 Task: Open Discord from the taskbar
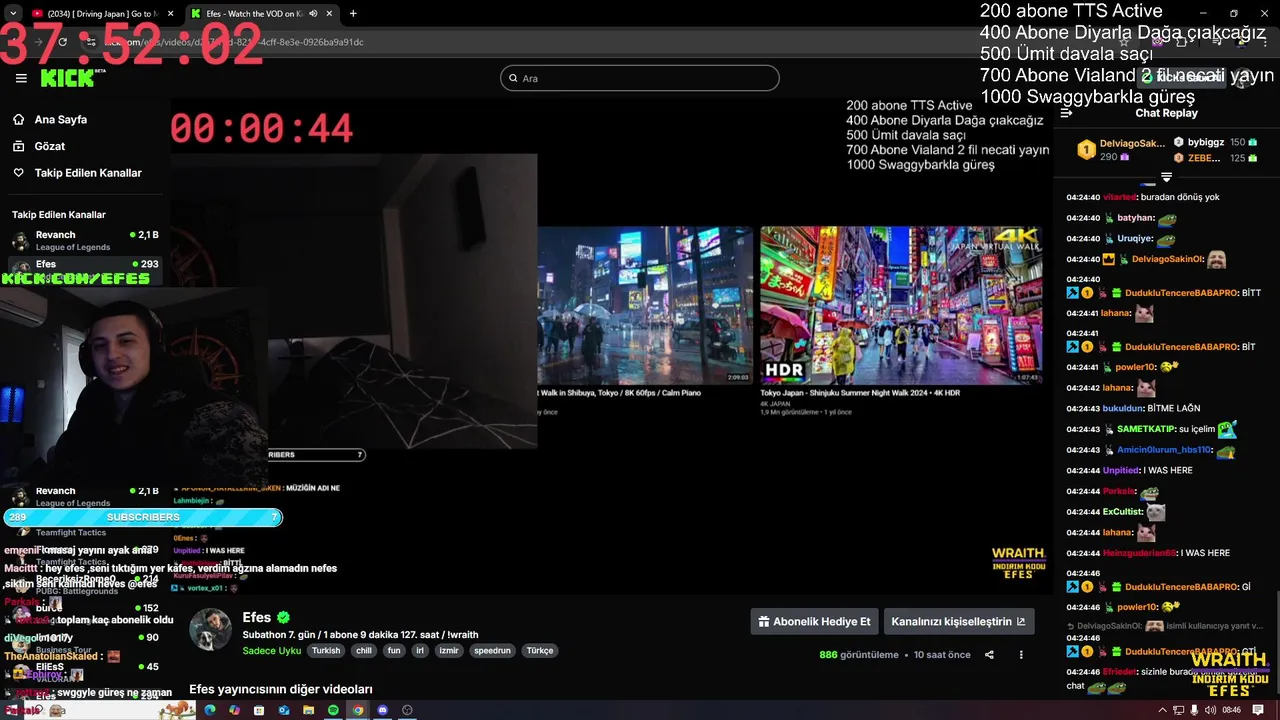pyautogui.click(x=382, y=710)
